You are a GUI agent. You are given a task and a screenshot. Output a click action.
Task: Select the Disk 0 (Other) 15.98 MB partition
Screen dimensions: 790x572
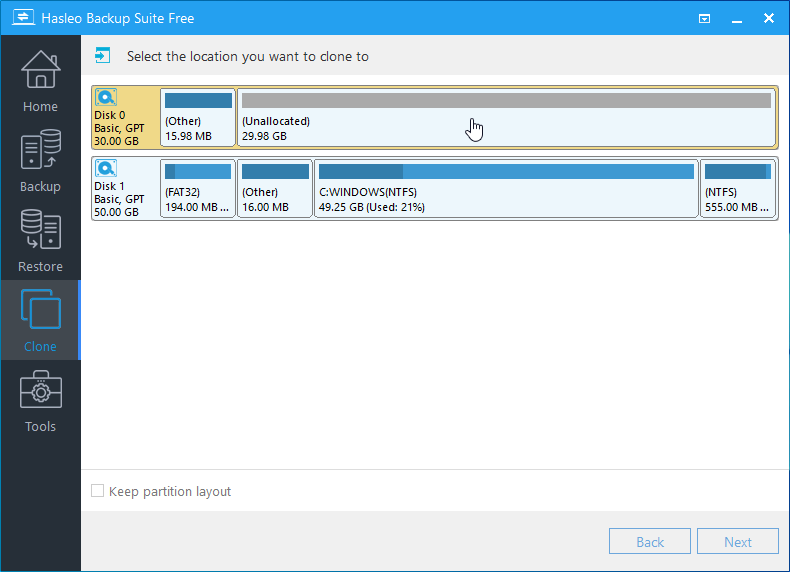tap(198, 117)
